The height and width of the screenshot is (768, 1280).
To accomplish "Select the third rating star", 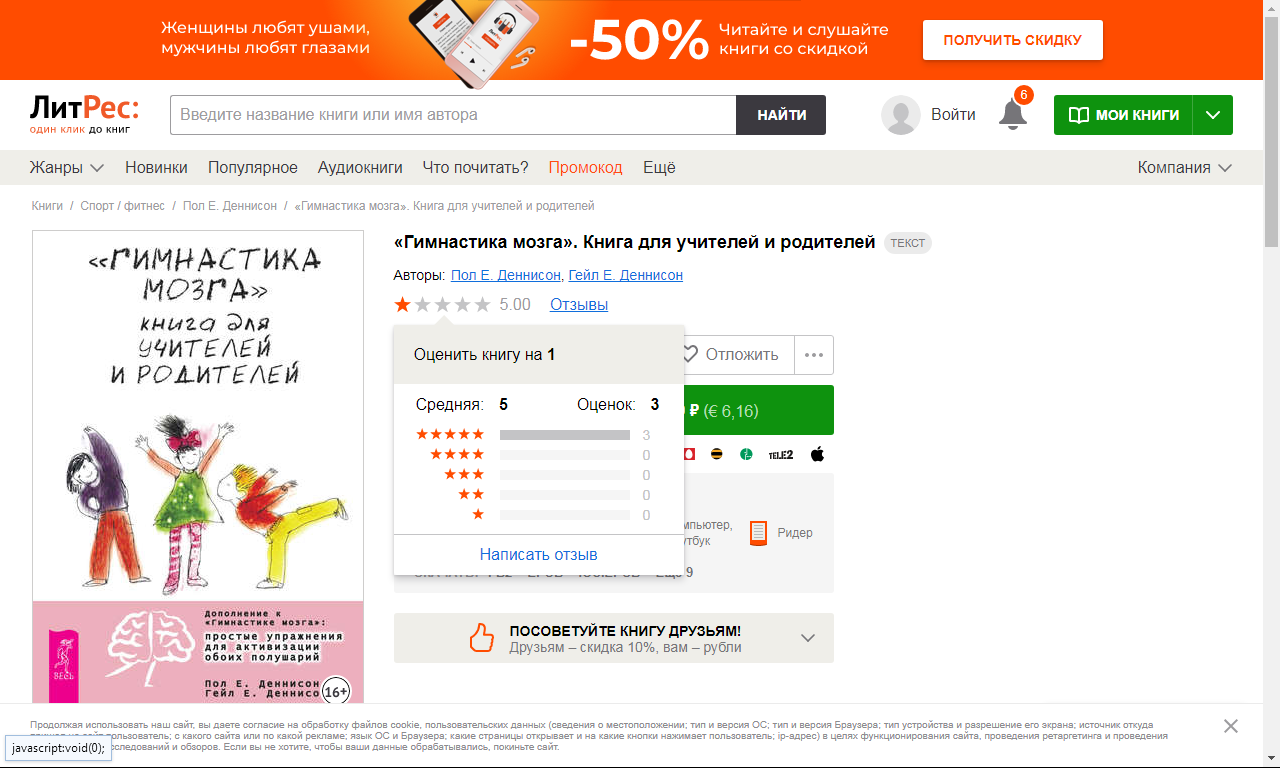I will tap(442, 304).
